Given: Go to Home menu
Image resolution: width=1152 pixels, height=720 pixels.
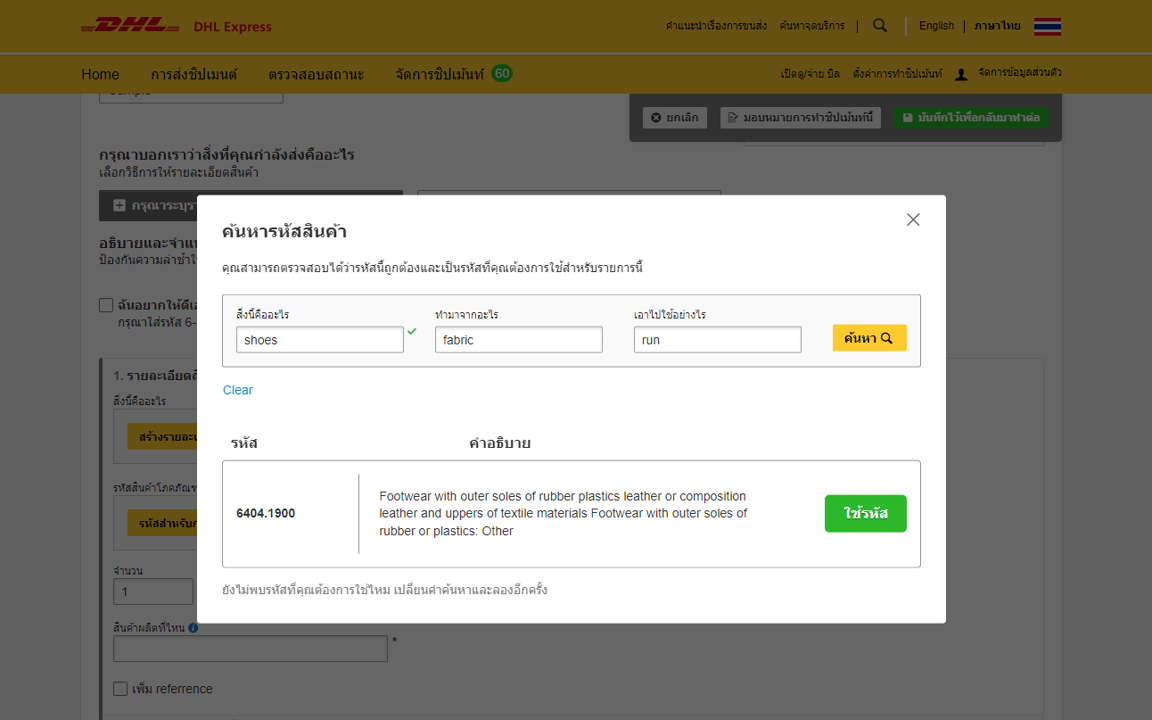Looking at the screenshot, I should click(100, 74).
